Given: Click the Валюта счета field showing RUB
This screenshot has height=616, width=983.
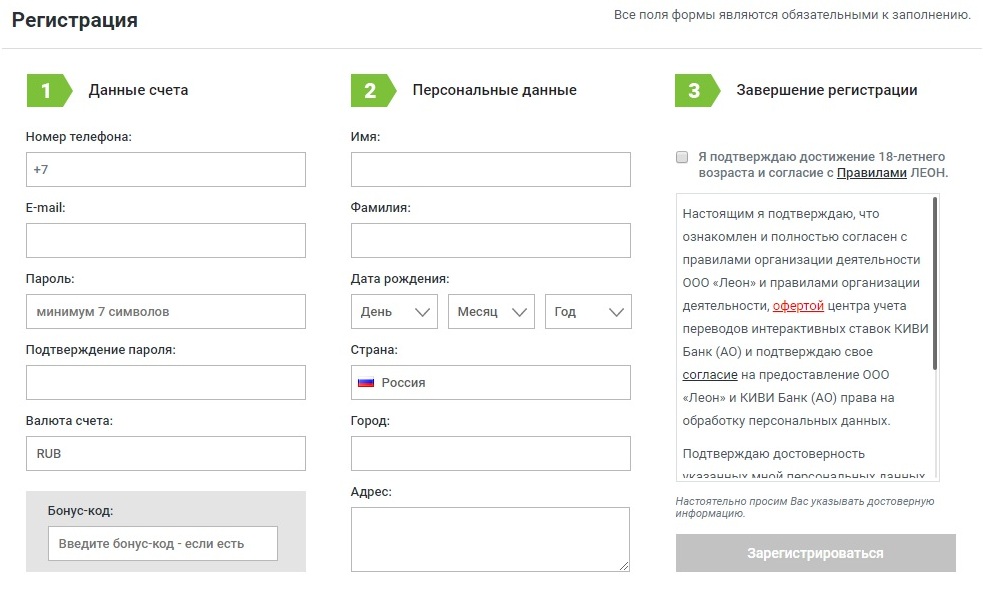Looking at the screenshot, I should tap(166, 454).
